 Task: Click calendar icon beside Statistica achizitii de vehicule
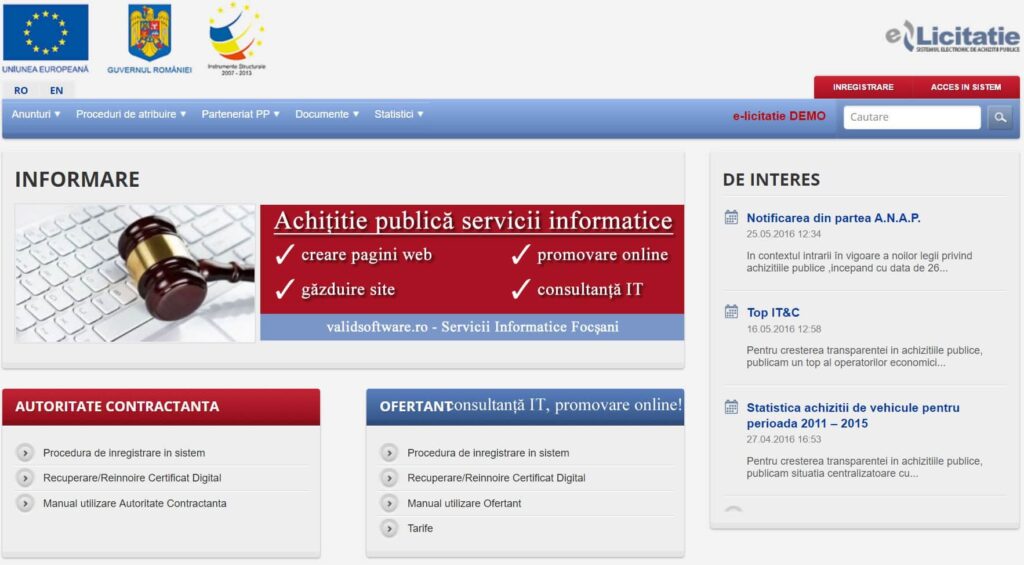[x=731, y=408]
